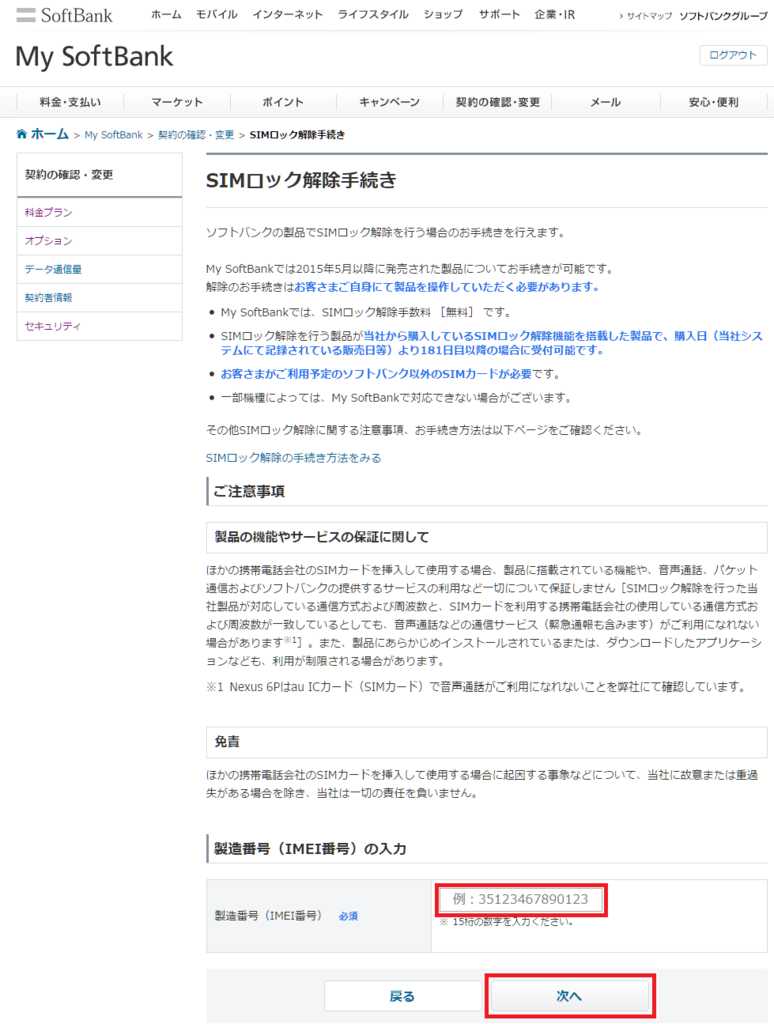The width and height of the screenshot is (774, 1024).
Task: Select the 料金・支払い tab
Action: pos(70,103)
